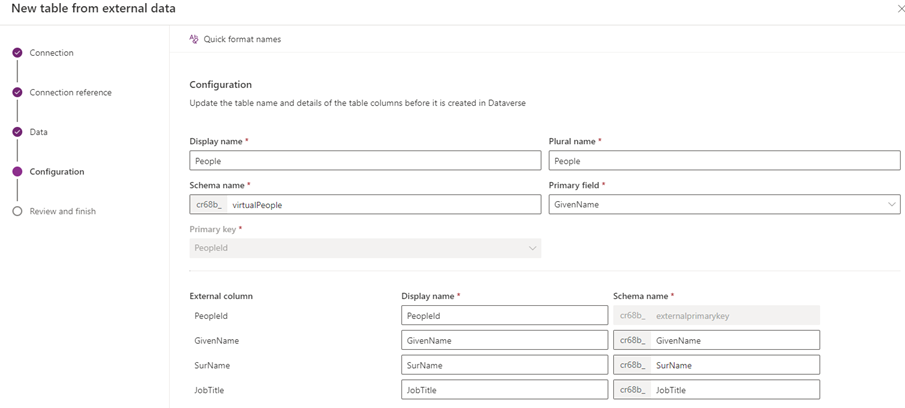Edit the GivenName column display name
The image size is (905, 408).
point(503,340)
